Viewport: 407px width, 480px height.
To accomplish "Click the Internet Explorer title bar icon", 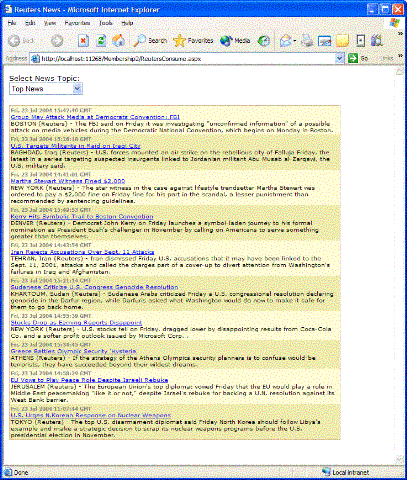I will [8, 10].
